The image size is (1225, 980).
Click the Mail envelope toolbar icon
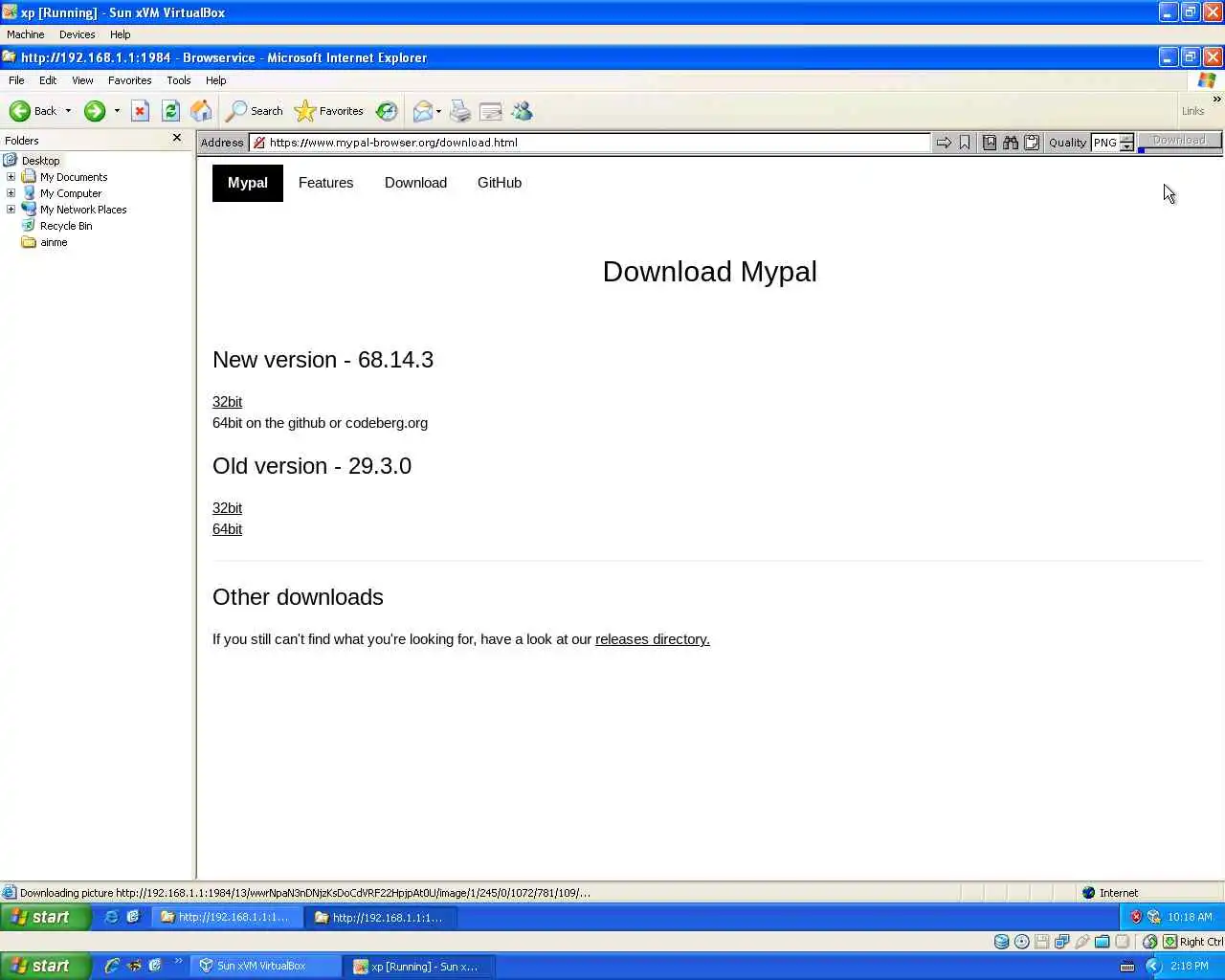click(422, 111)
